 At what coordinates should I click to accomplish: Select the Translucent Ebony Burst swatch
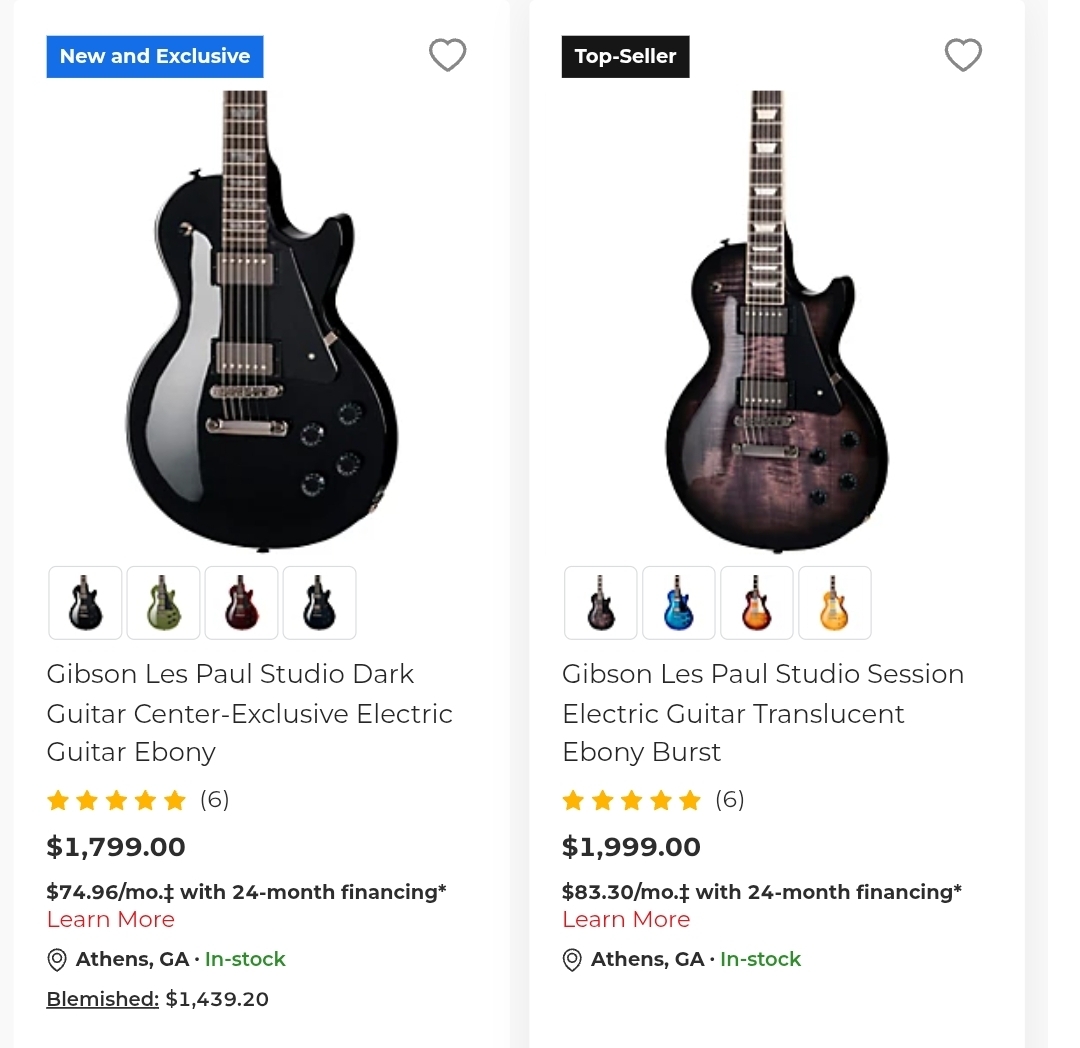[x=601, y=603]
